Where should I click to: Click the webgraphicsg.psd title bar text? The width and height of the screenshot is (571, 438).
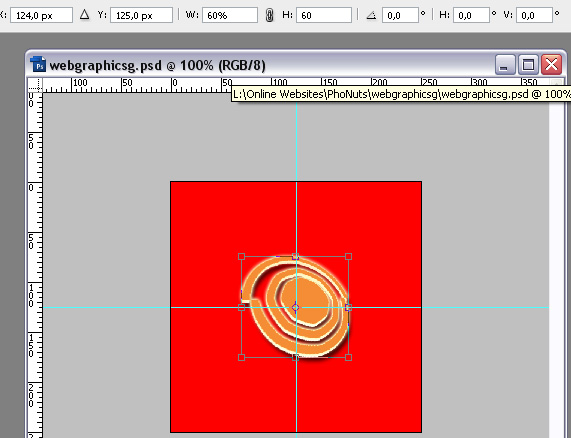(157, 66)
